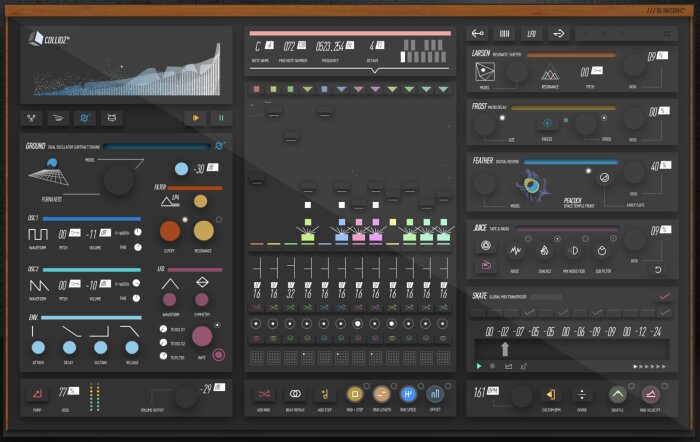Open the OSC 1 square waveform selector
Image resolution: width=700 pixels, height=442 pixels.
click(x=38, y=234)
